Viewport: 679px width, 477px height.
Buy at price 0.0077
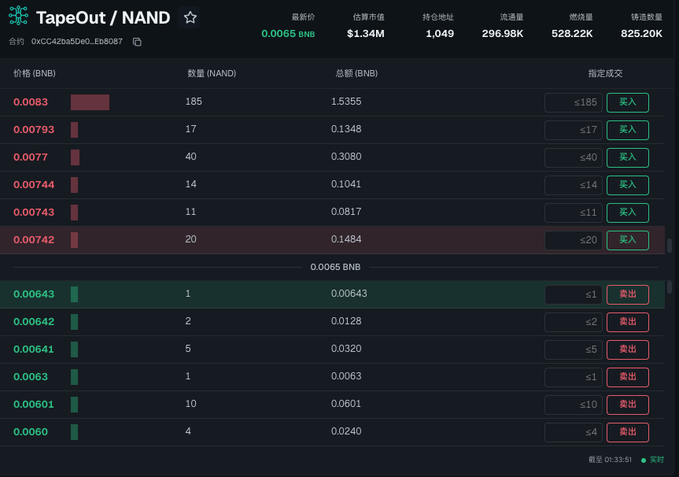627,158
